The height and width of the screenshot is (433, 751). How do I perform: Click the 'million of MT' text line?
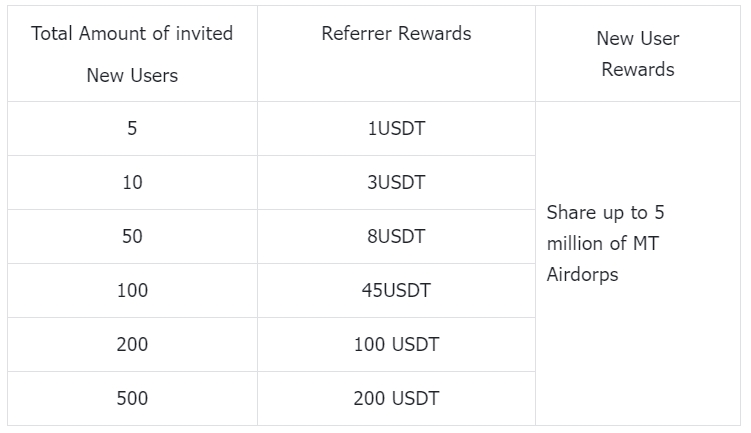pyautogui.click(x=602, y=244)
